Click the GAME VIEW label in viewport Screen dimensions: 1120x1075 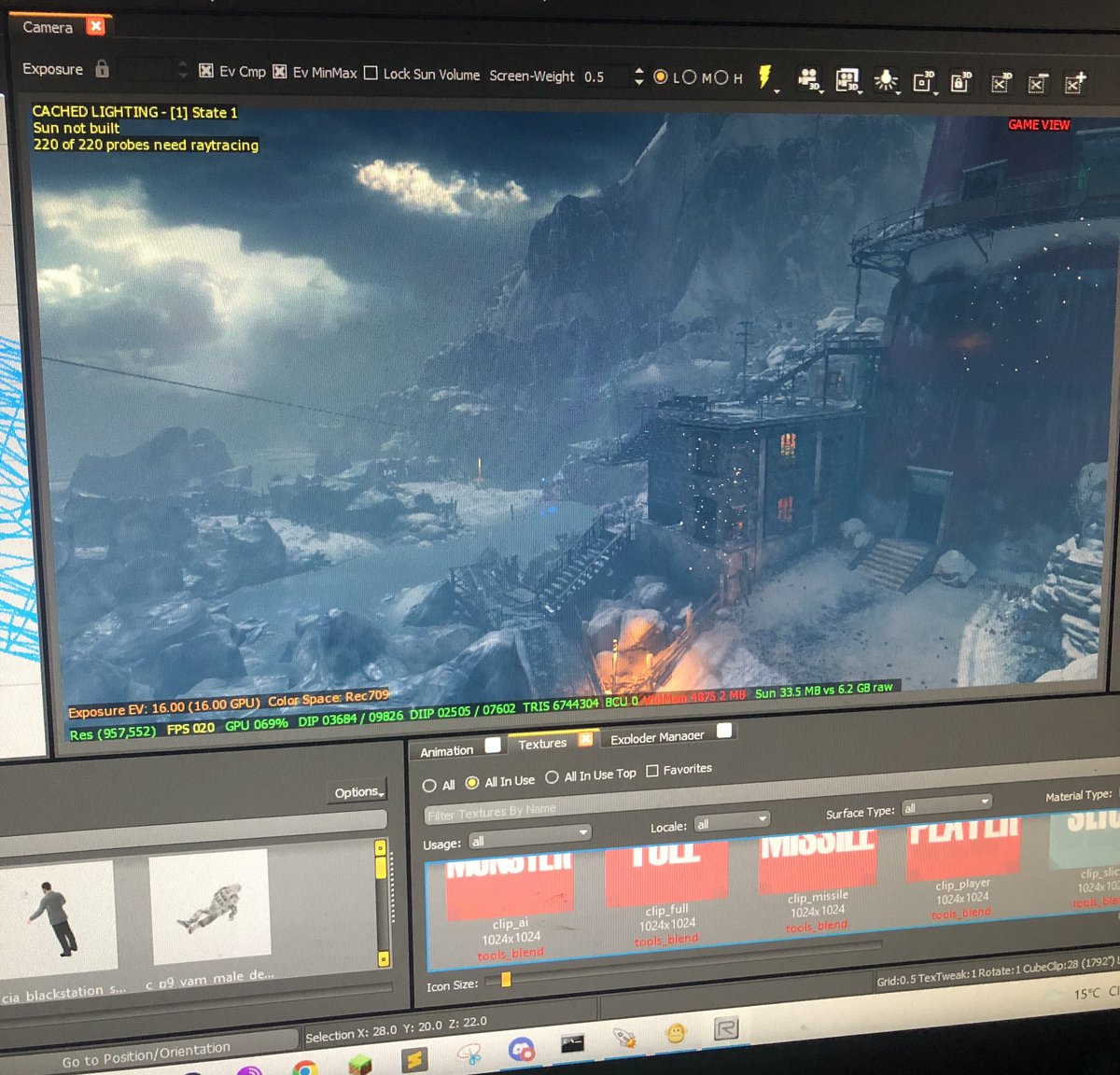click(x=1038, y=124)
